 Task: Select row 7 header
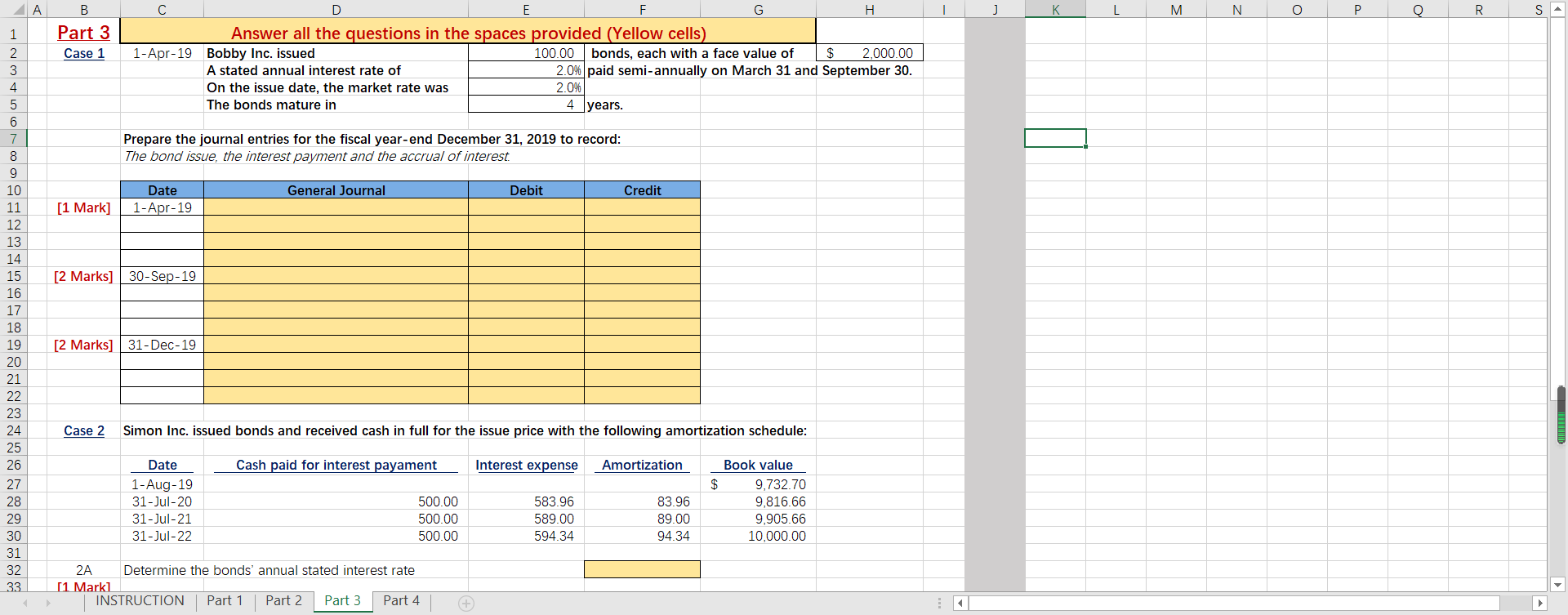click(13, 139)
